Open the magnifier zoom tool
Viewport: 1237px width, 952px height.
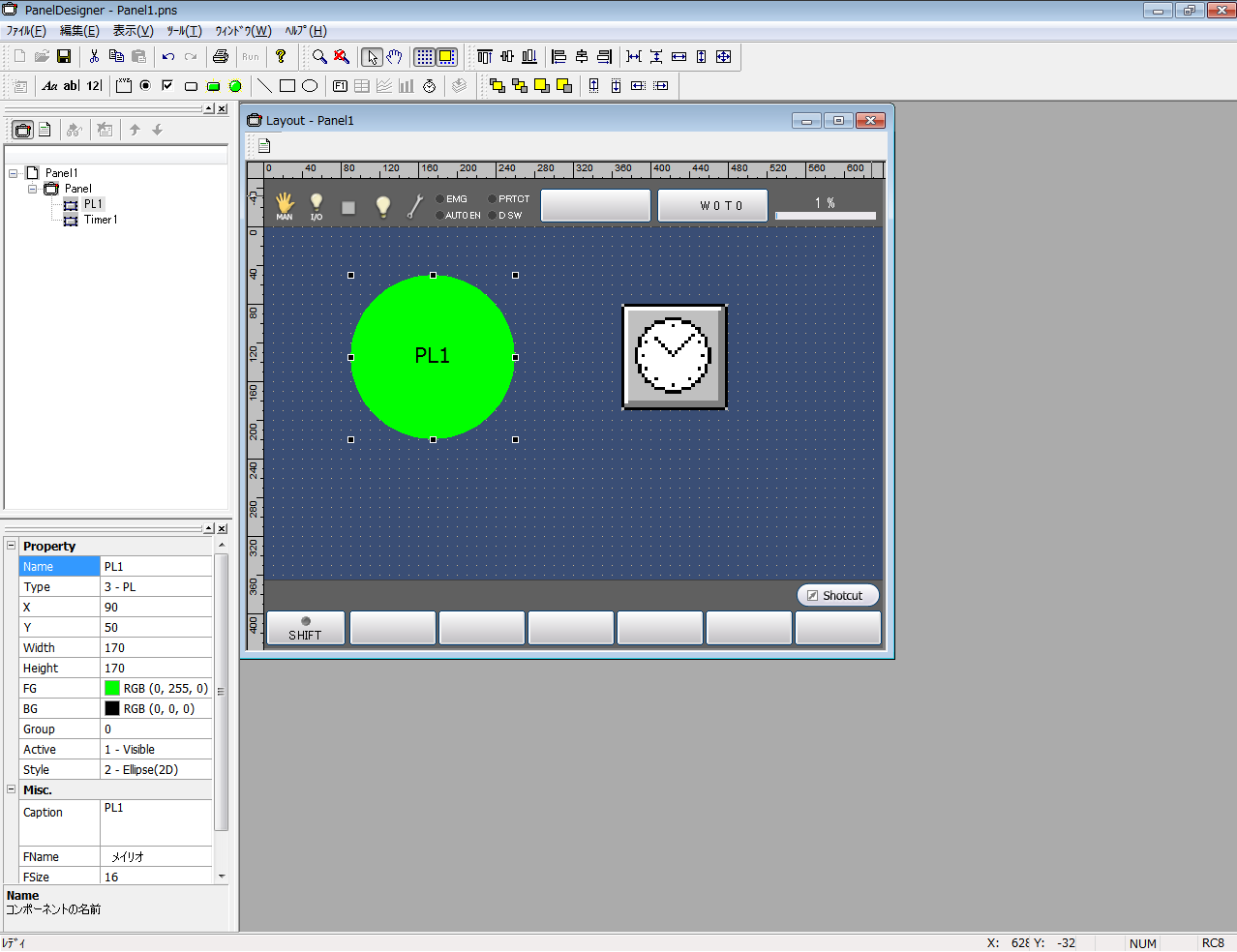tap(318, 57)
